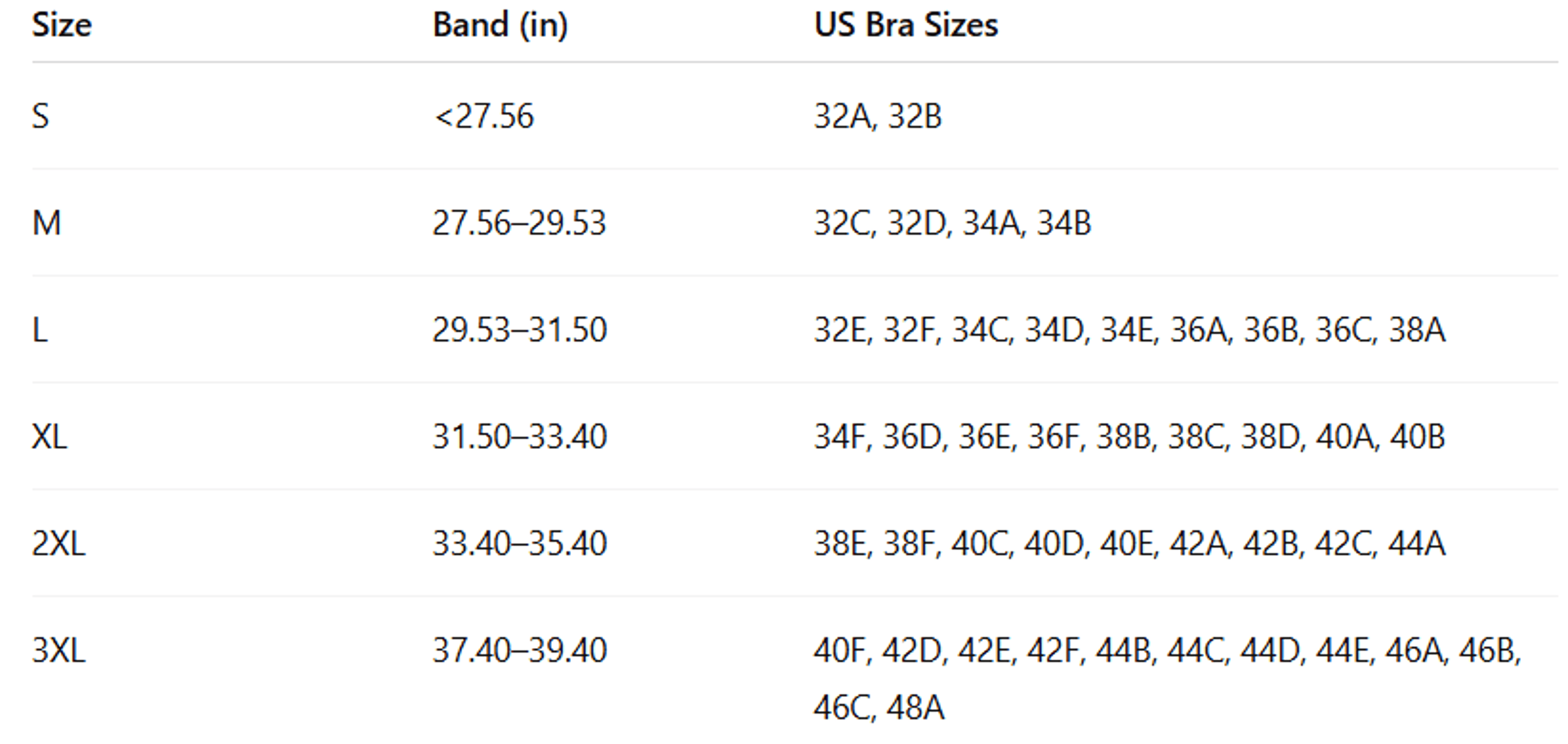Click the 32A, 32B bra sizes cell
Viewport: 1568px width, 744px height.
tap(878, 116)
